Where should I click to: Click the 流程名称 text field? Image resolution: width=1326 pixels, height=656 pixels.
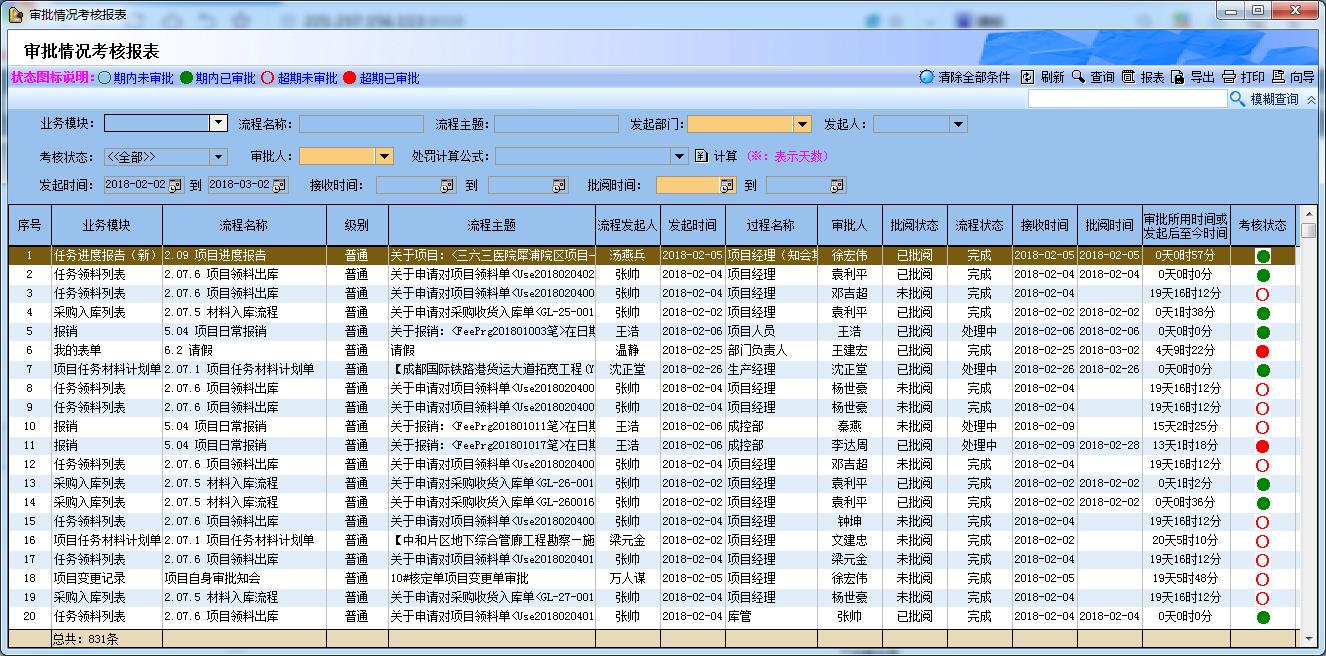pos(361,124)
